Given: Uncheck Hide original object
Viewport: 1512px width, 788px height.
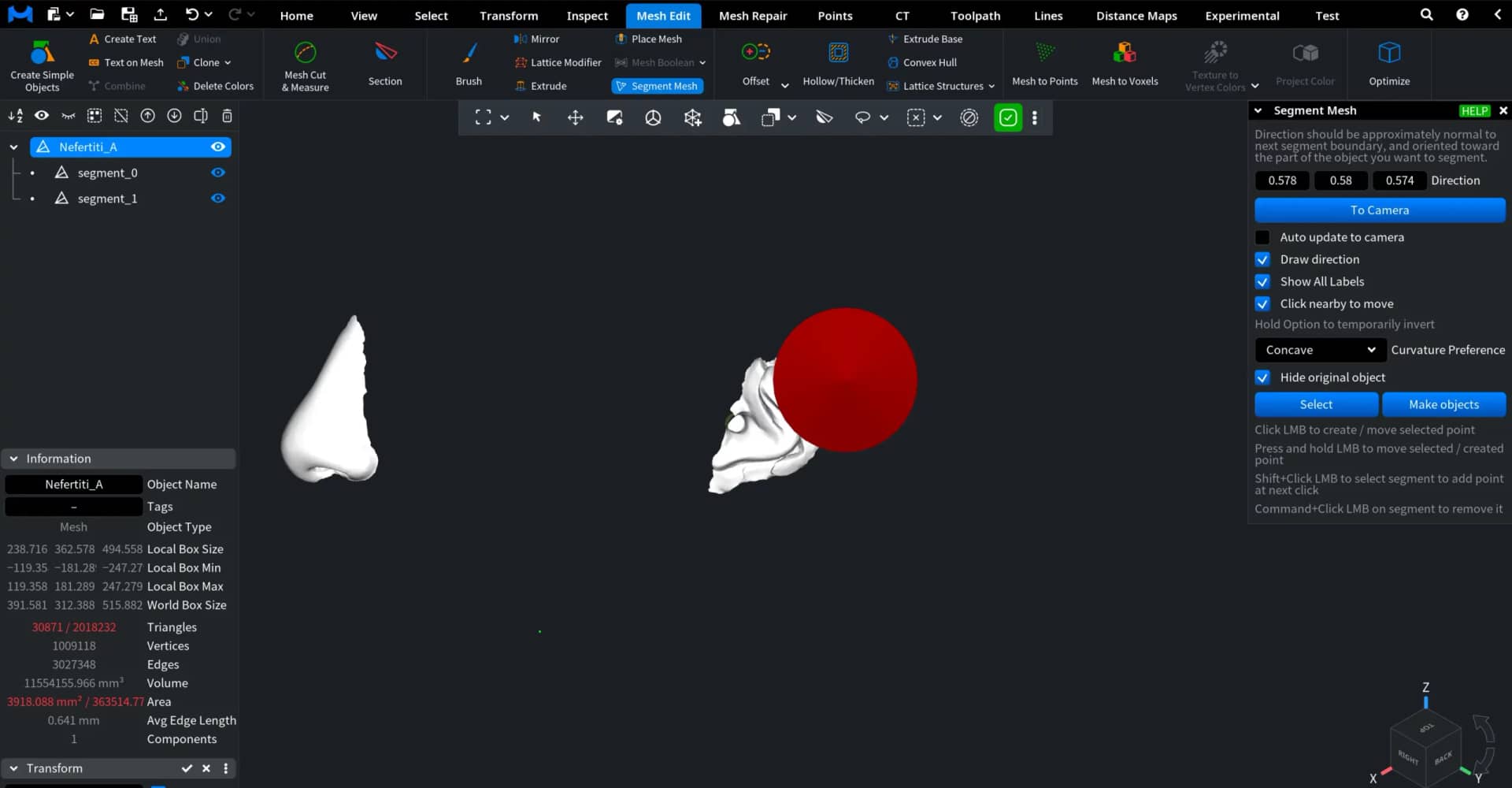Looking at the screenshot, I should [x=1262, y=377].
